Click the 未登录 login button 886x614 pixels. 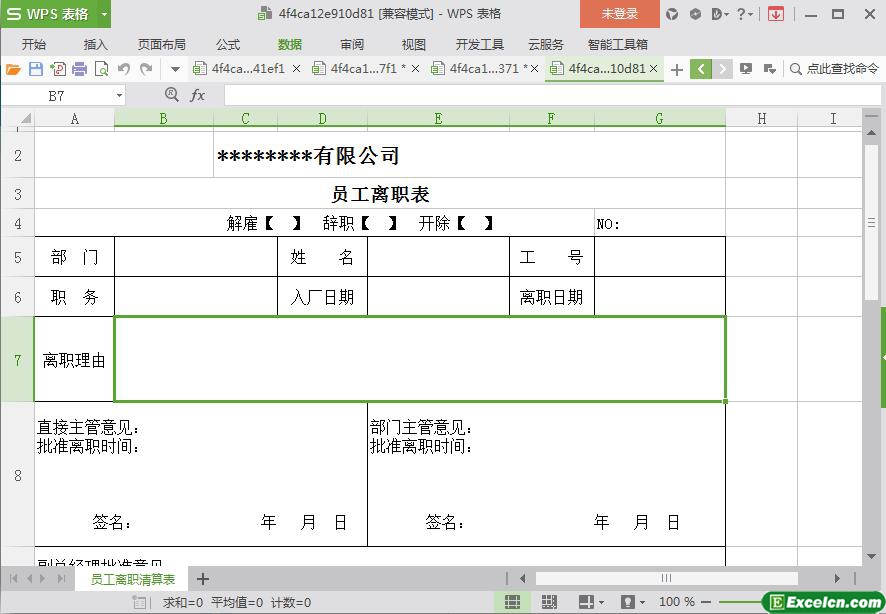coord(619,14)
